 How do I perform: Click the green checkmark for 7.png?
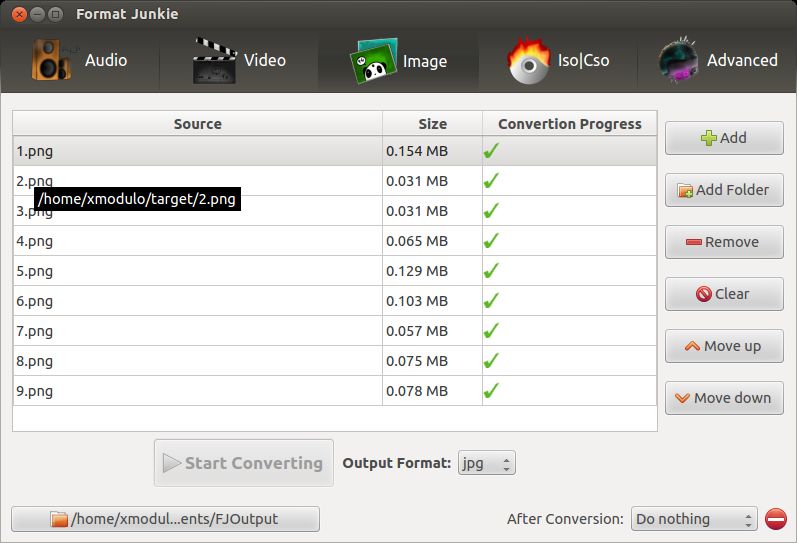(x=491, y=330)
